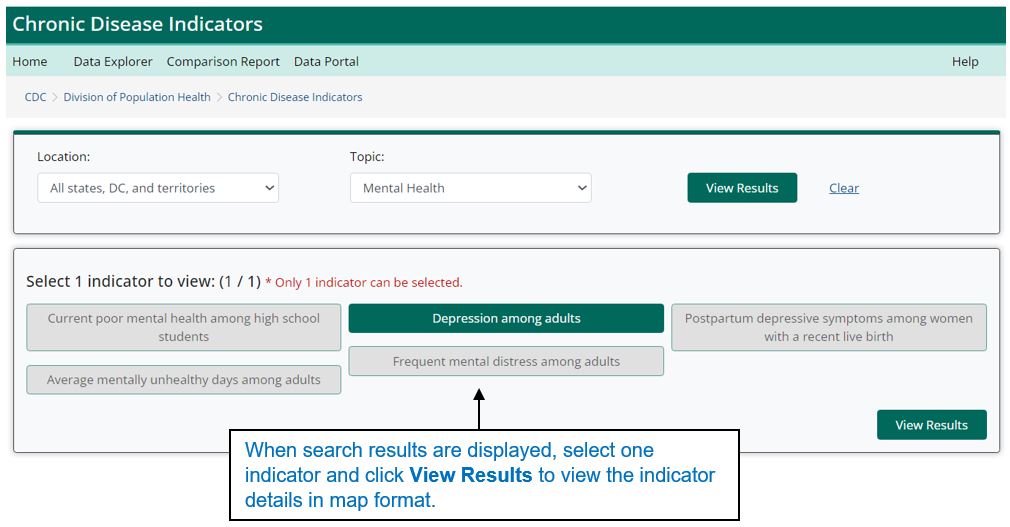Viewport: 1010px width, 527px height.
Task: Click View Results beside the Clear link
Action: [x=742, y=188]
